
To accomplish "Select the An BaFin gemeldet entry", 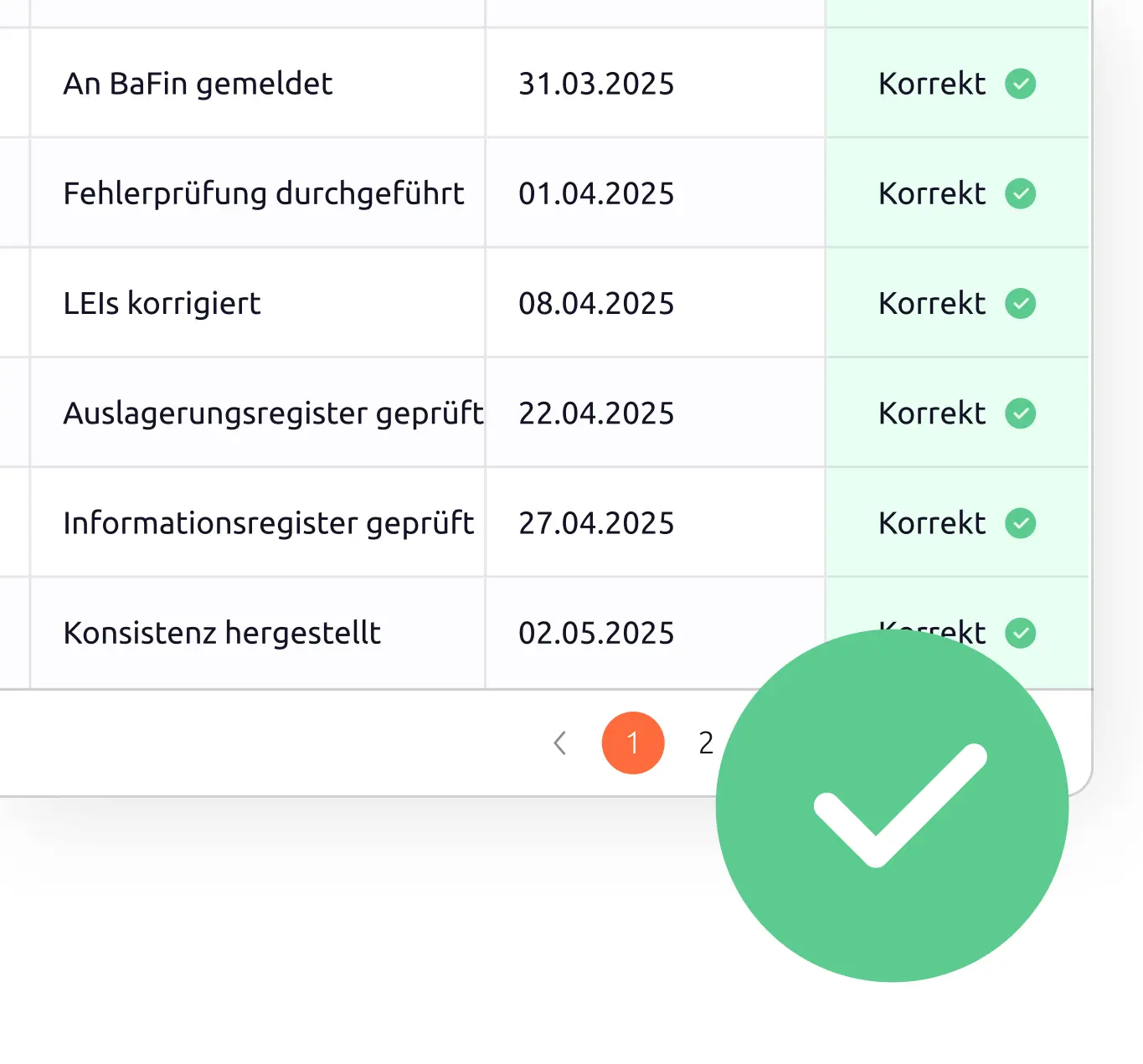I will point(198,84).
